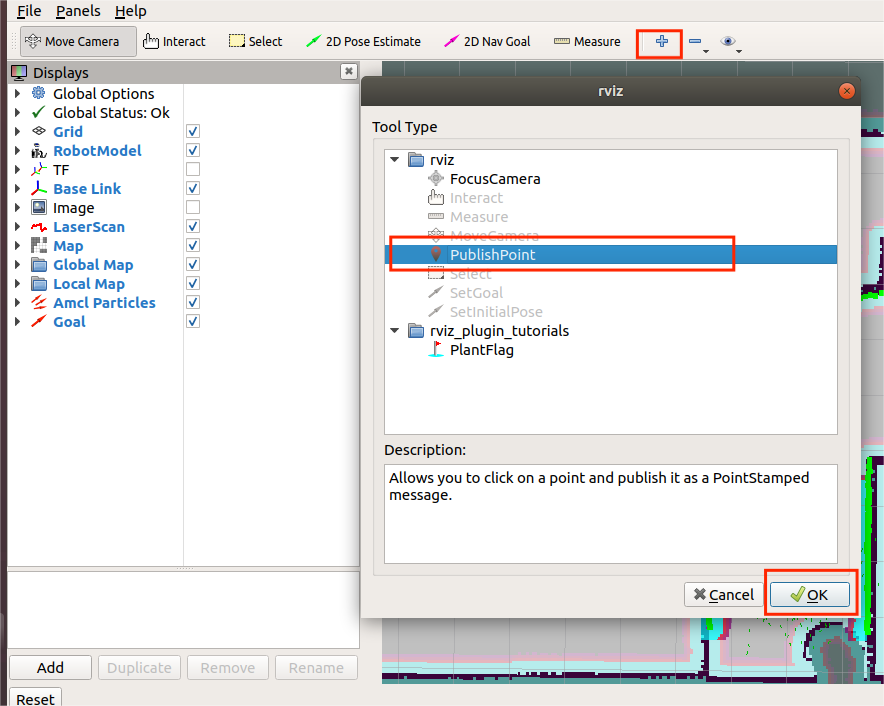Click the Select tool in toolbar

tap(255, 42)
